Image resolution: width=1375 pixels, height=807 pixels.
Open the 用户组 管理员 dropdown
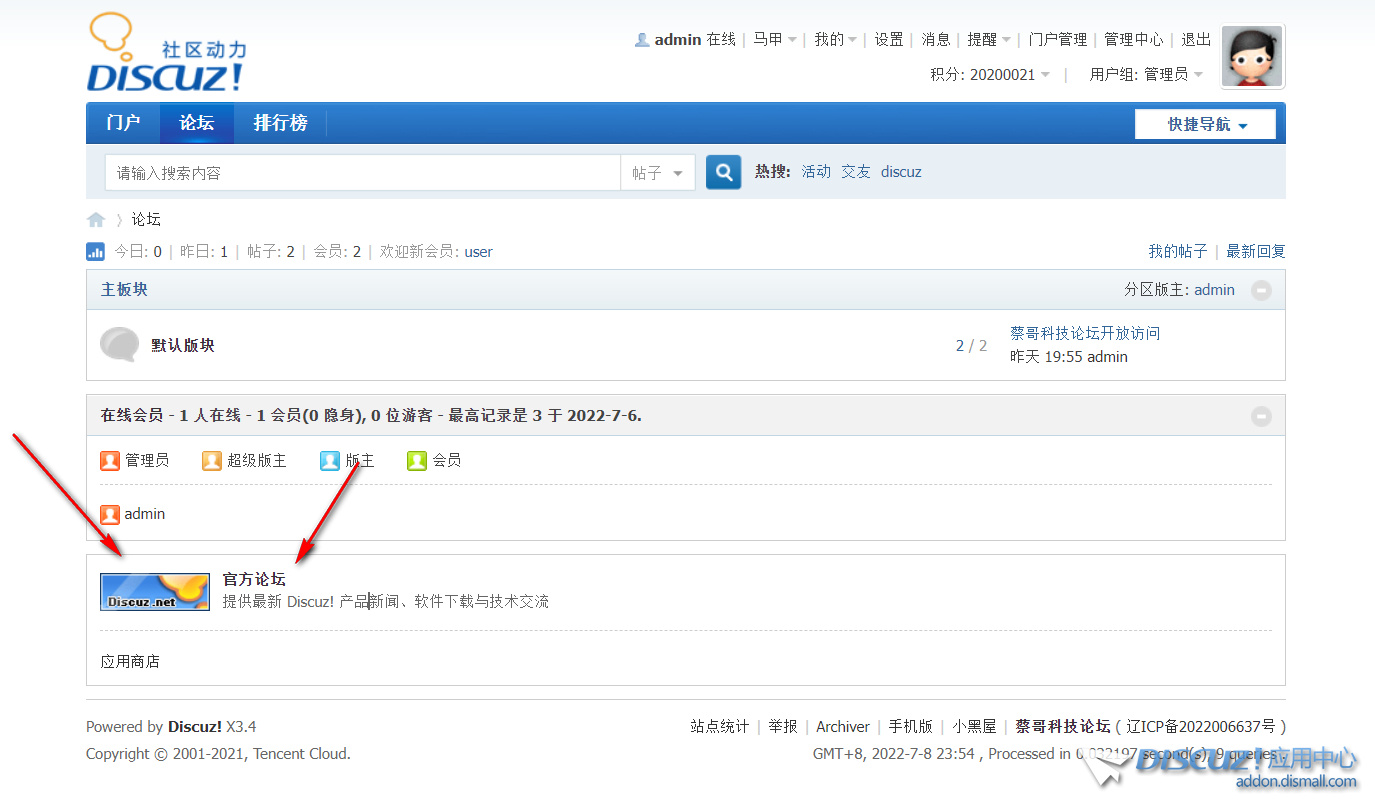pos(1147,74)
